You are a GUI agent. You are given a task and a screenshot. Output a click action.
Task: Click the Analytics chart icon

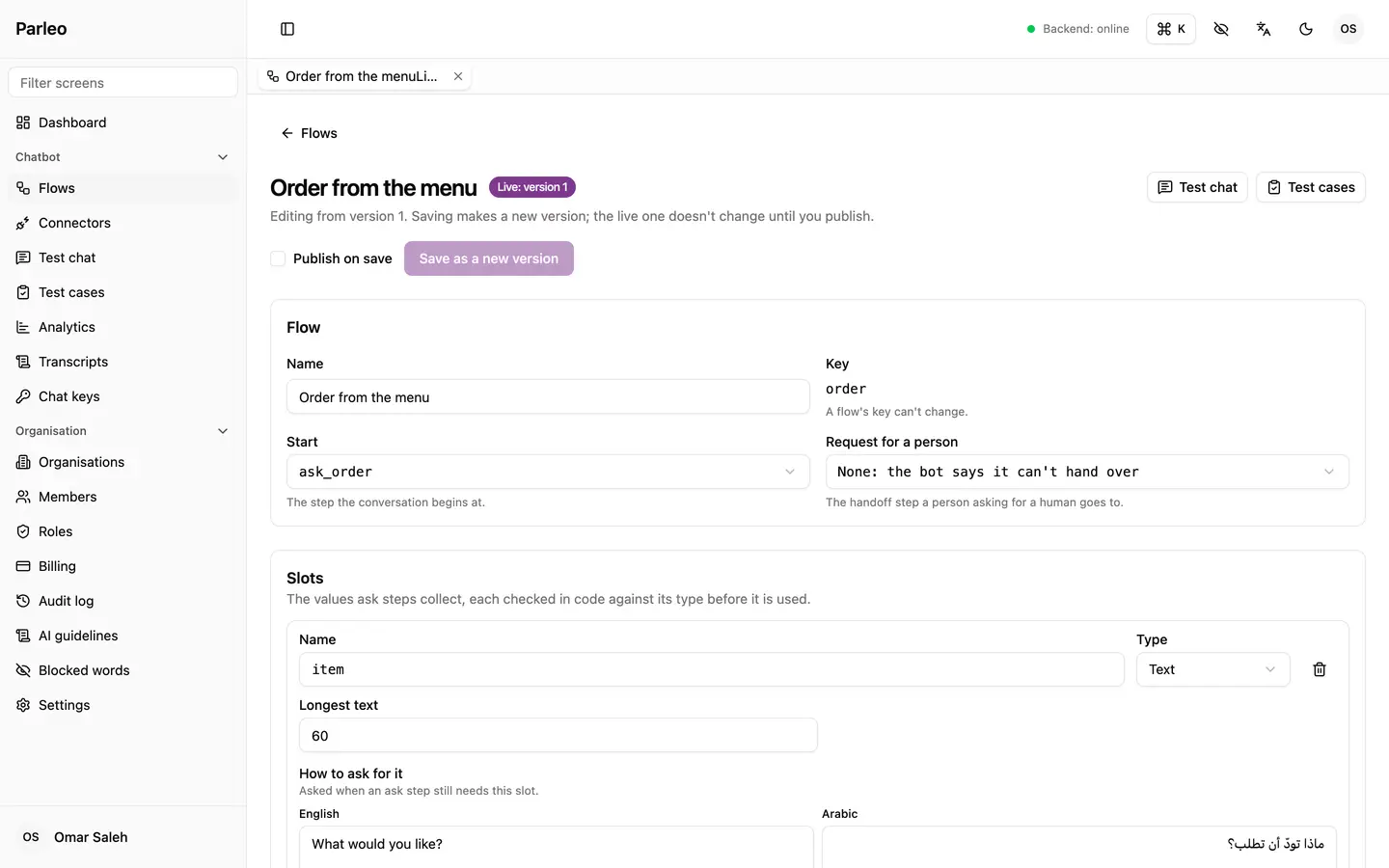pos(23,327)
